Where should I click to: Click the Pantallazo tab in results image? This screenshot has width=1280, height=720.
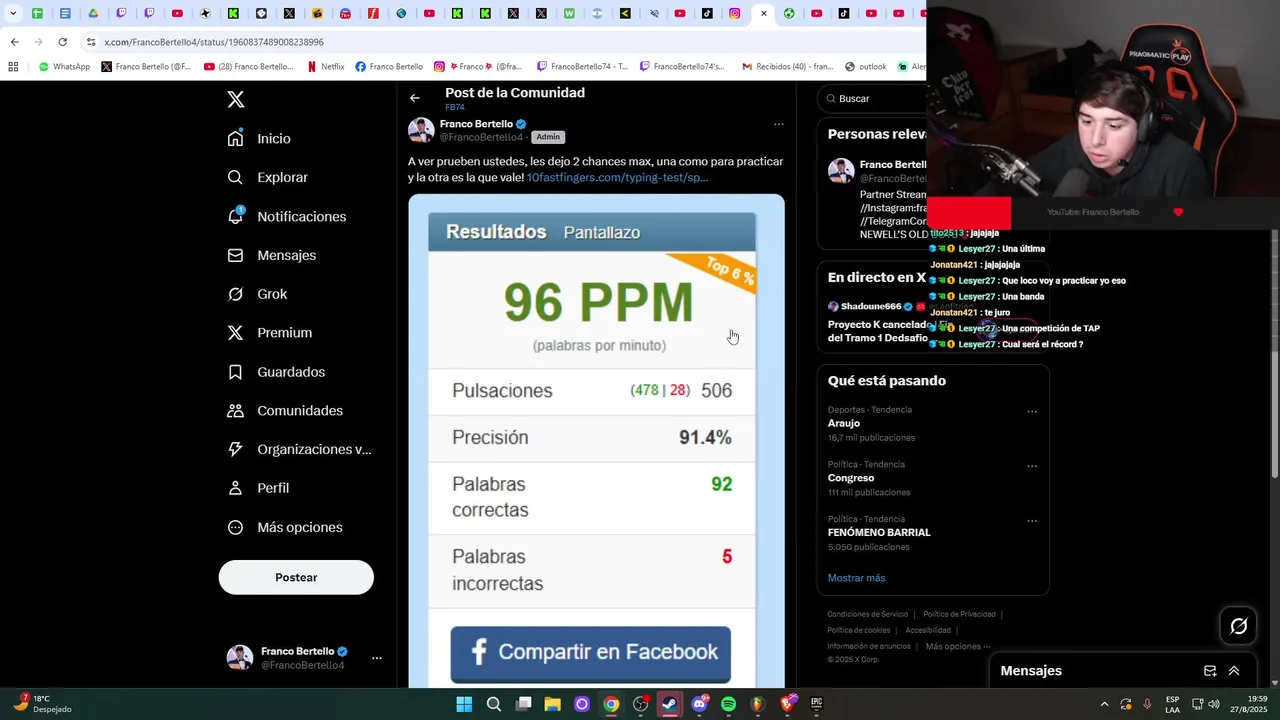pyautogui.click(x=602, y=232)
